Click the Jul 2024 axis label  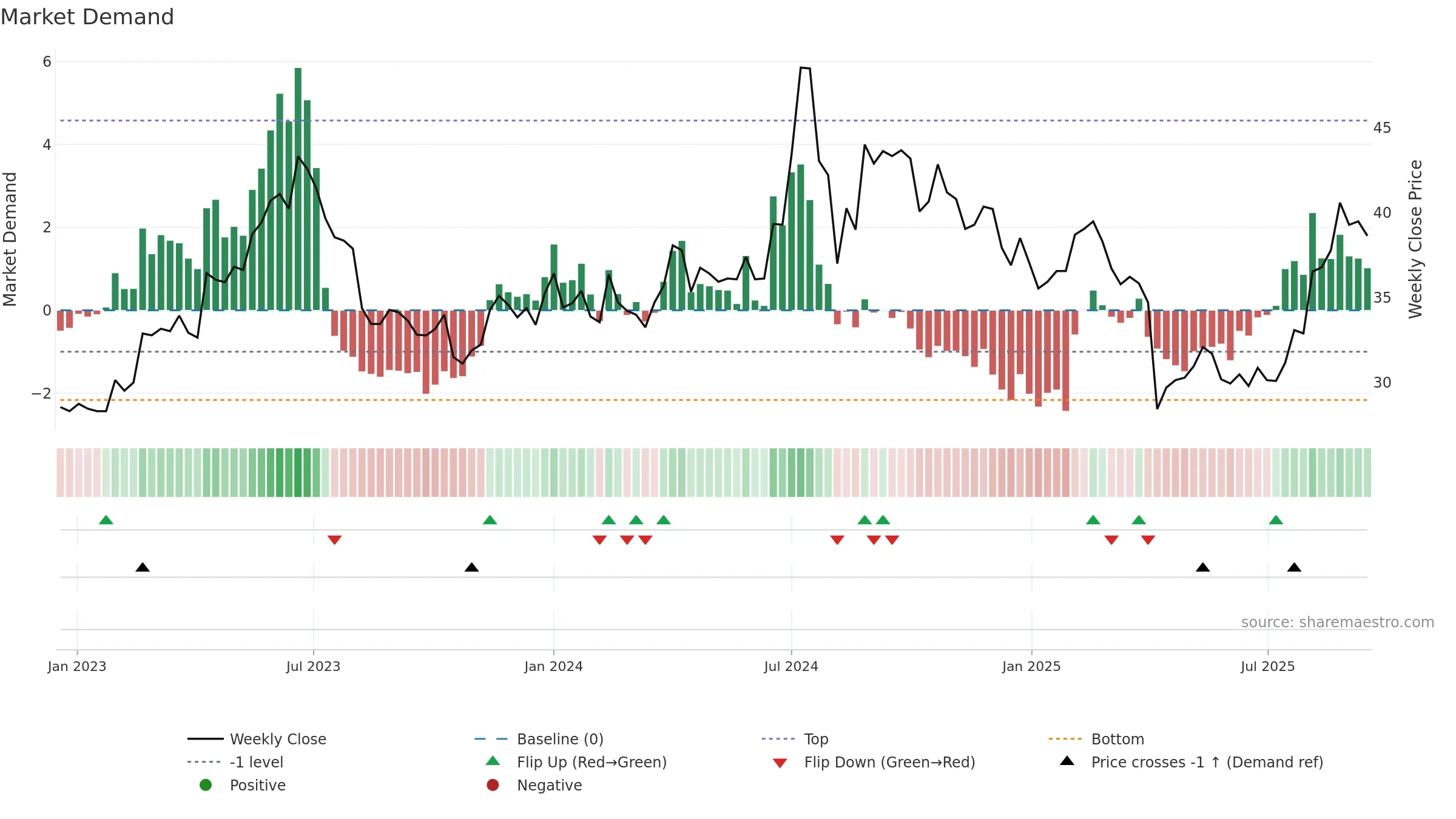click(791, 667)
